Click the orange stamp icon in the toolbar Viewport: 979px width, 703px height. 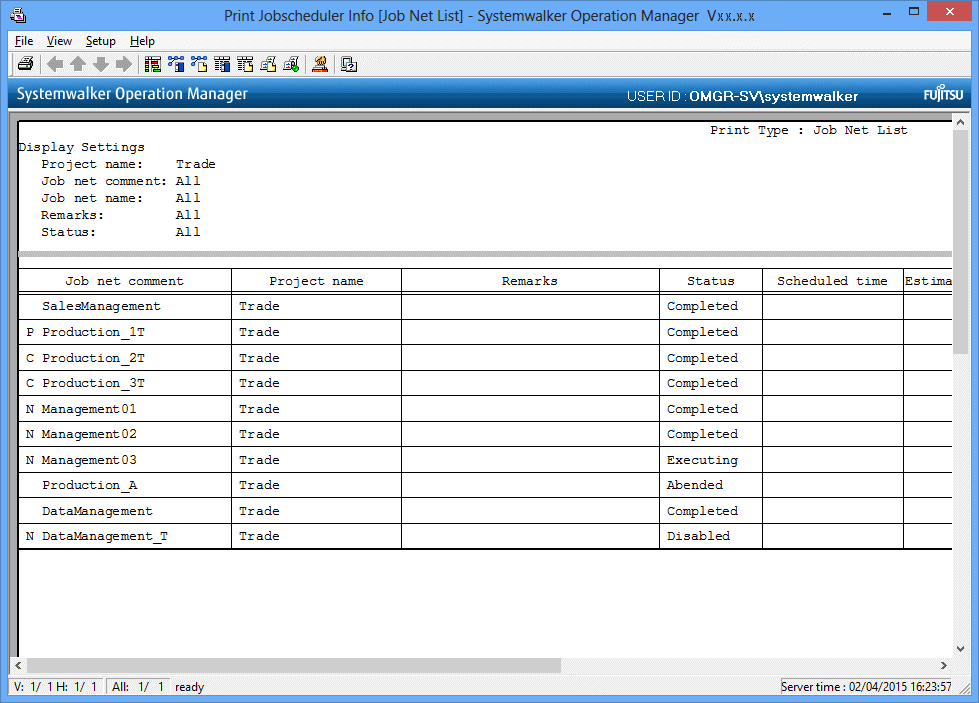pos(319,65)
